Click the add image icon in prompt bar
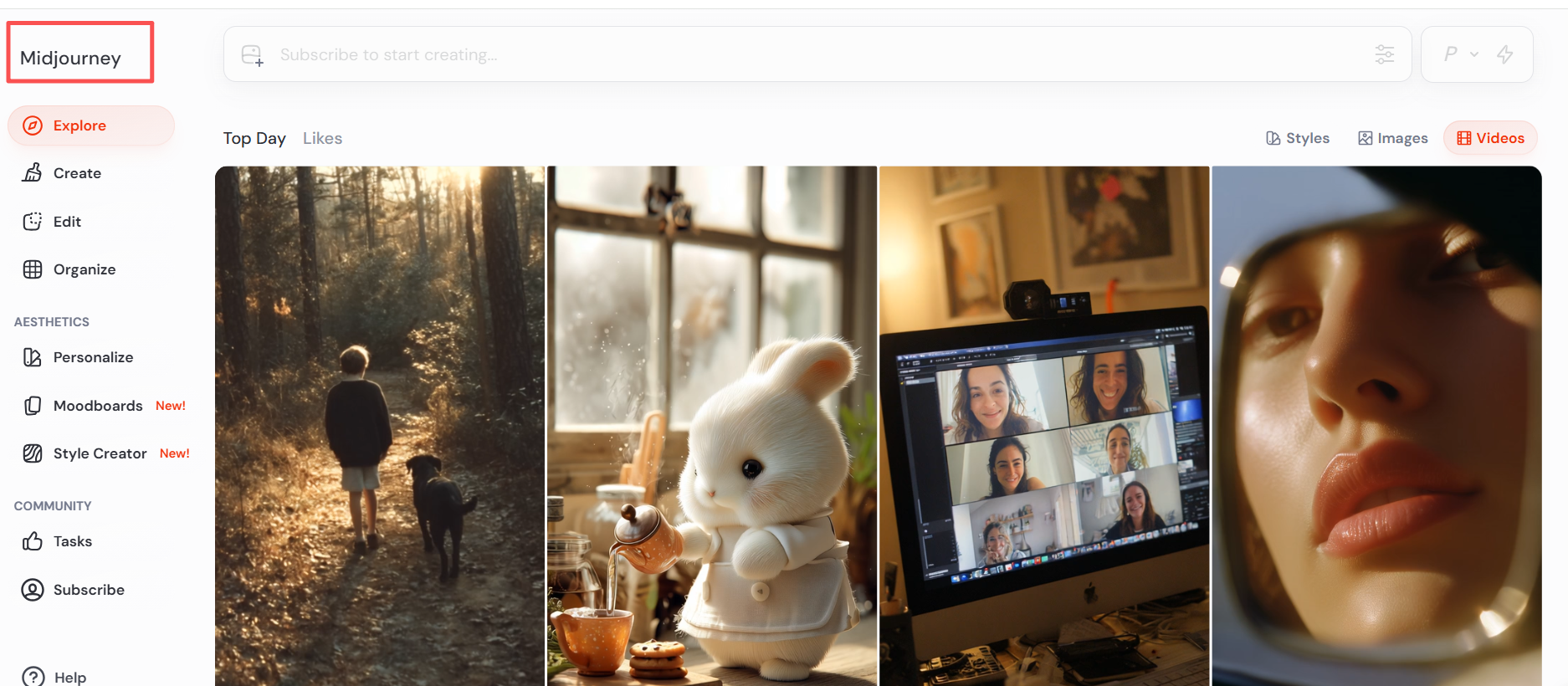This screenshot has width=1568, height=686. click(252, 55)
